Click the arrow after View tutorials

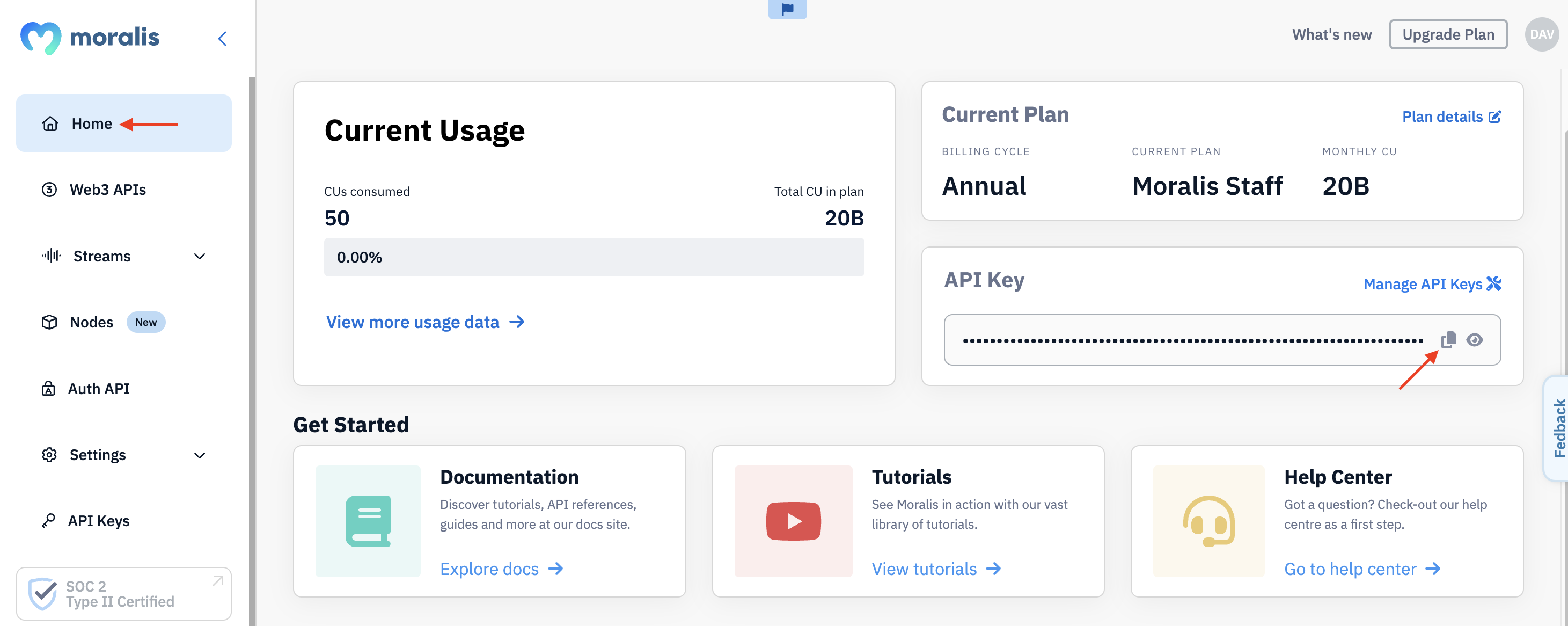pos(993,568)
